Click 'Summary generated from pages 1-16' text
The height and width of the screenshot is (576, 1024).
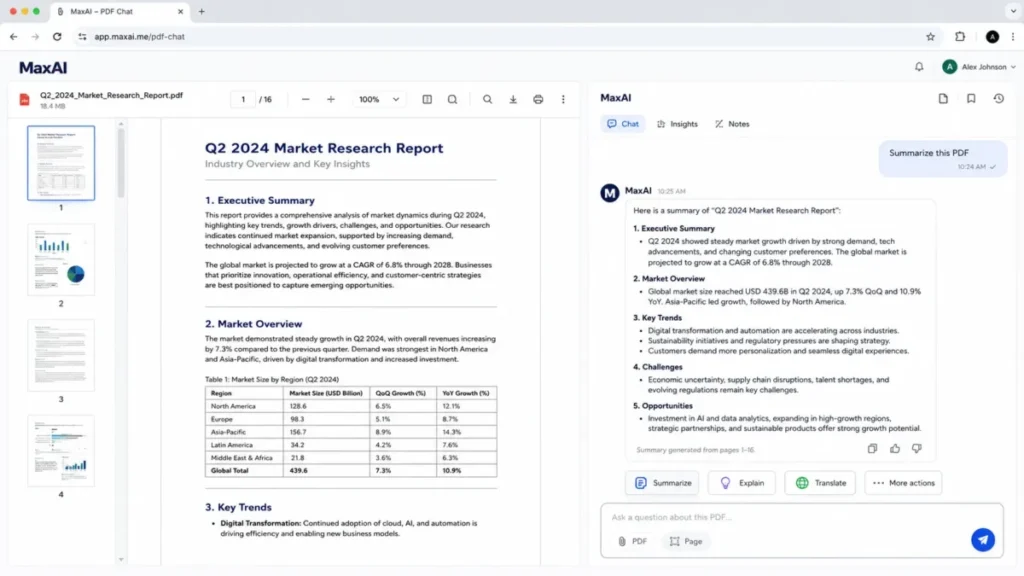(695, 450)
